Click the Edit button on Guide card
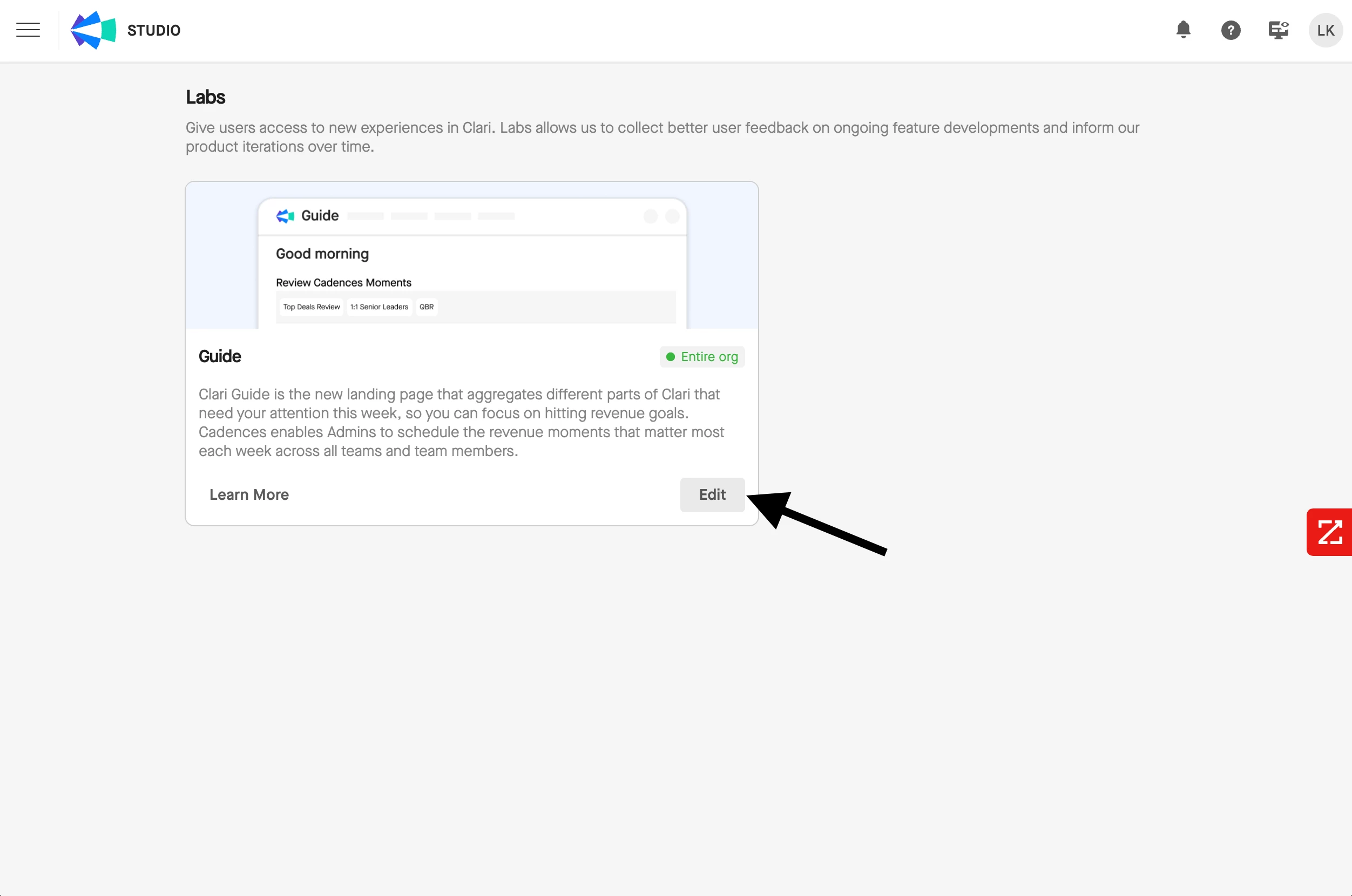1352x896 pixels. pyautogui.click(x=712, y=494)
